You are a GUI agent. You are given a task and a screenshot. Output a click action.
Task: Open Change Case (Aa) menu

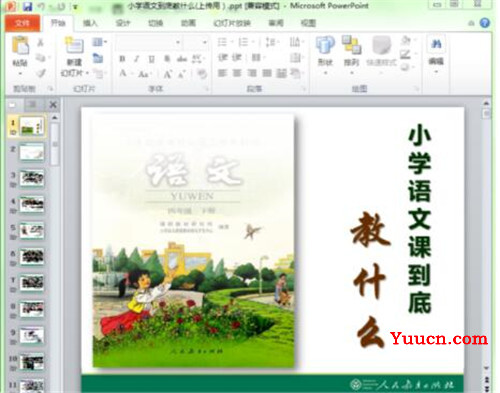tap(144, 74)
